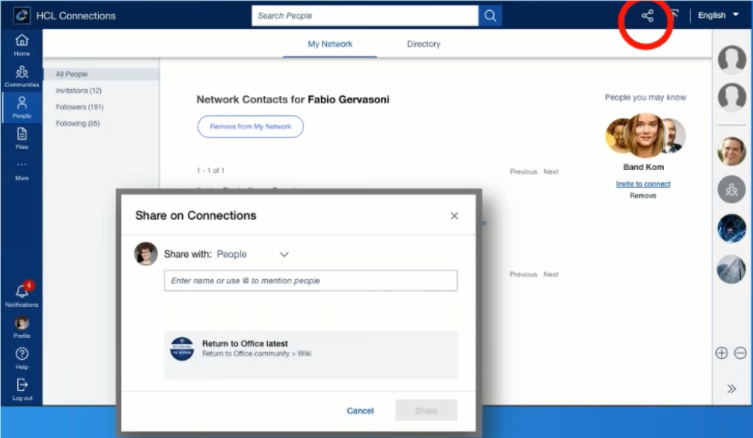Click Return to Office latest card
753x438 pixels.
click(311, 355)
